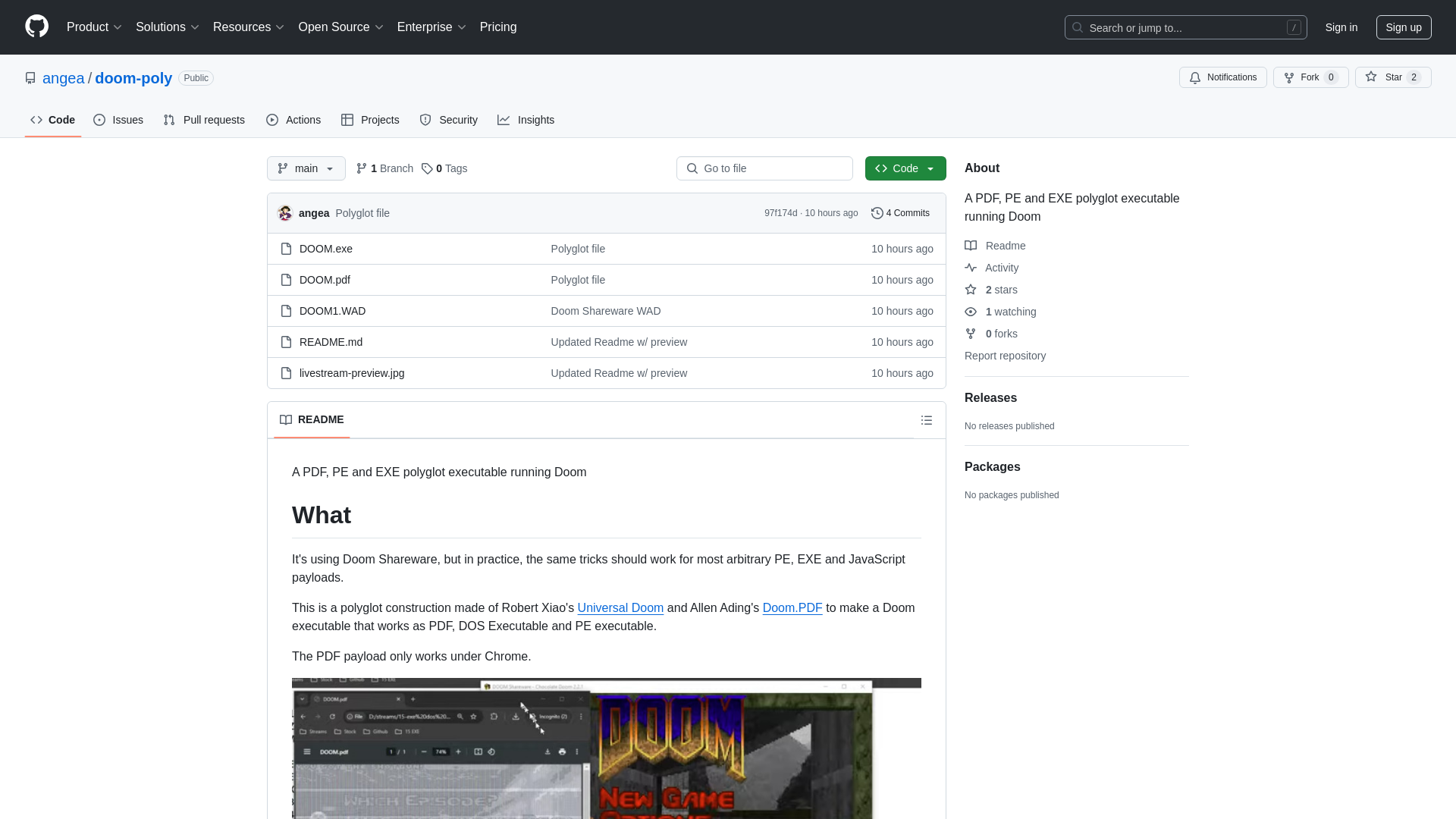1456x819 pixels.
Task: Select the Code tab
Action: tap(53, 120)
